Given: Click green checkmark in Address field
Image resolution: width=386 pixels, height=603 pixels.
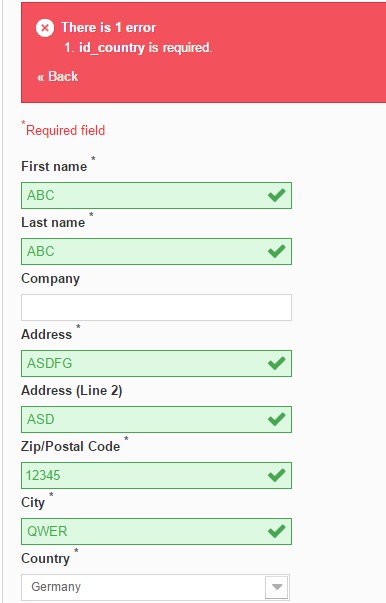Looking at the screenshot, I should (x=276, y=363).
